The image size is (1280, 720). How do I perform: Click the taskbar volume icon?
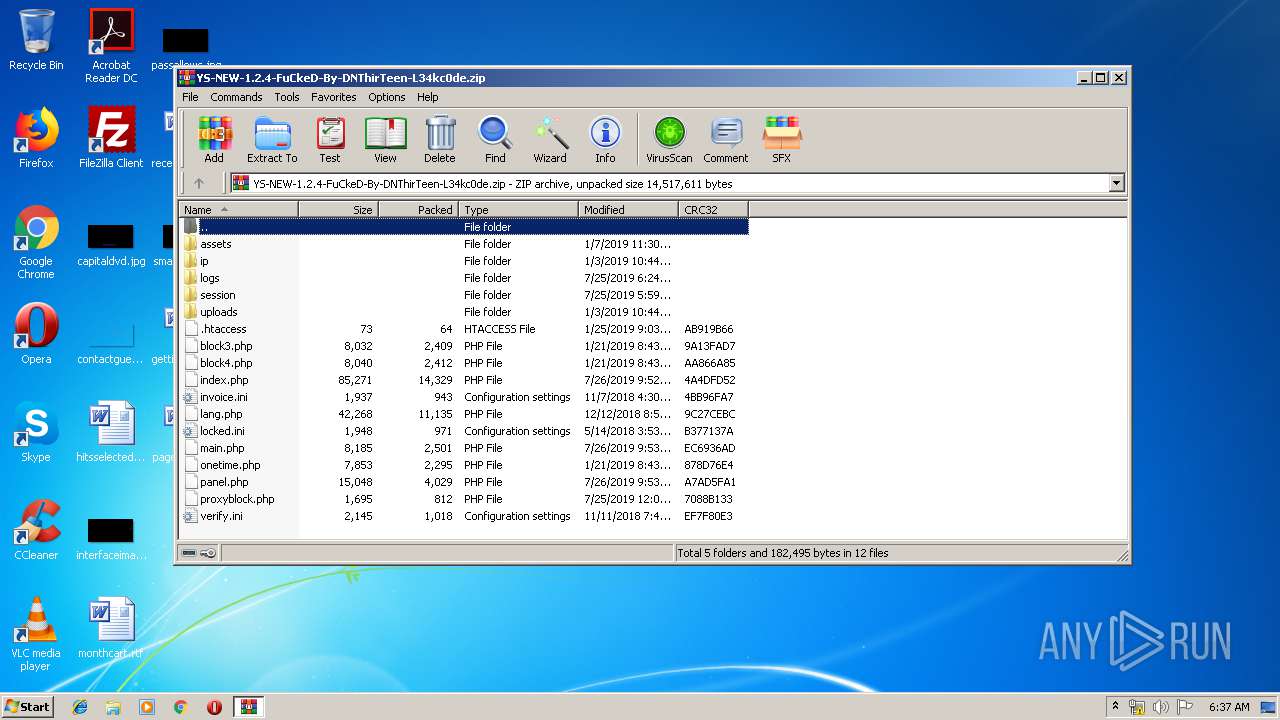point(1160,707)
